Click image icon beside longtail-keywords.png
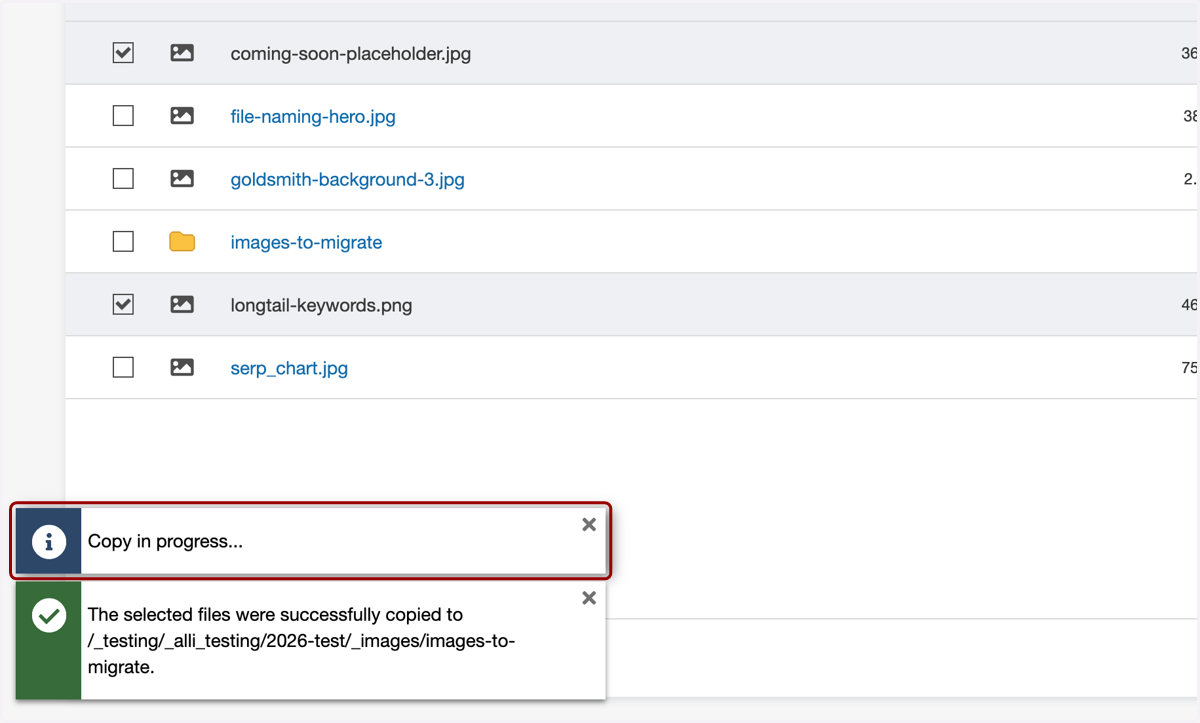The width and height of the screenshot is (1200, 723). [x=182, y=304]
